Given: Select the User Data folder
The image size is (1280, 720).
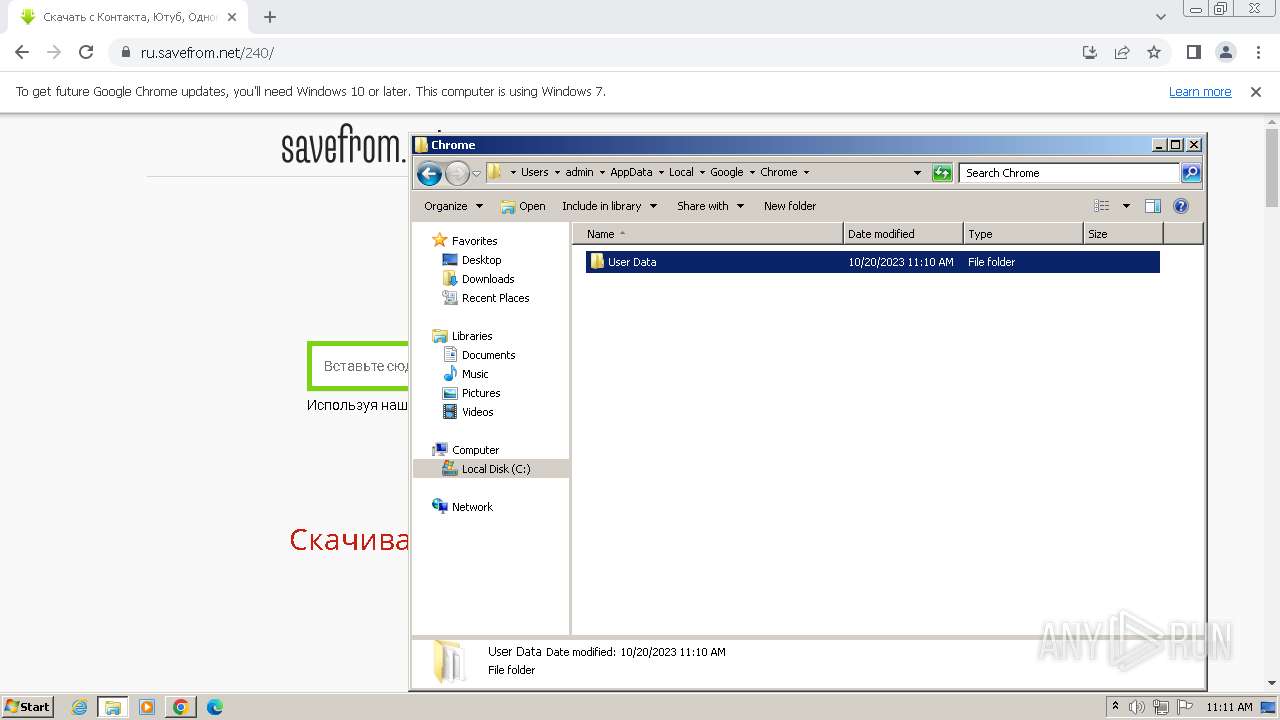Looking at the screenshot, I should tap(872, 262).
